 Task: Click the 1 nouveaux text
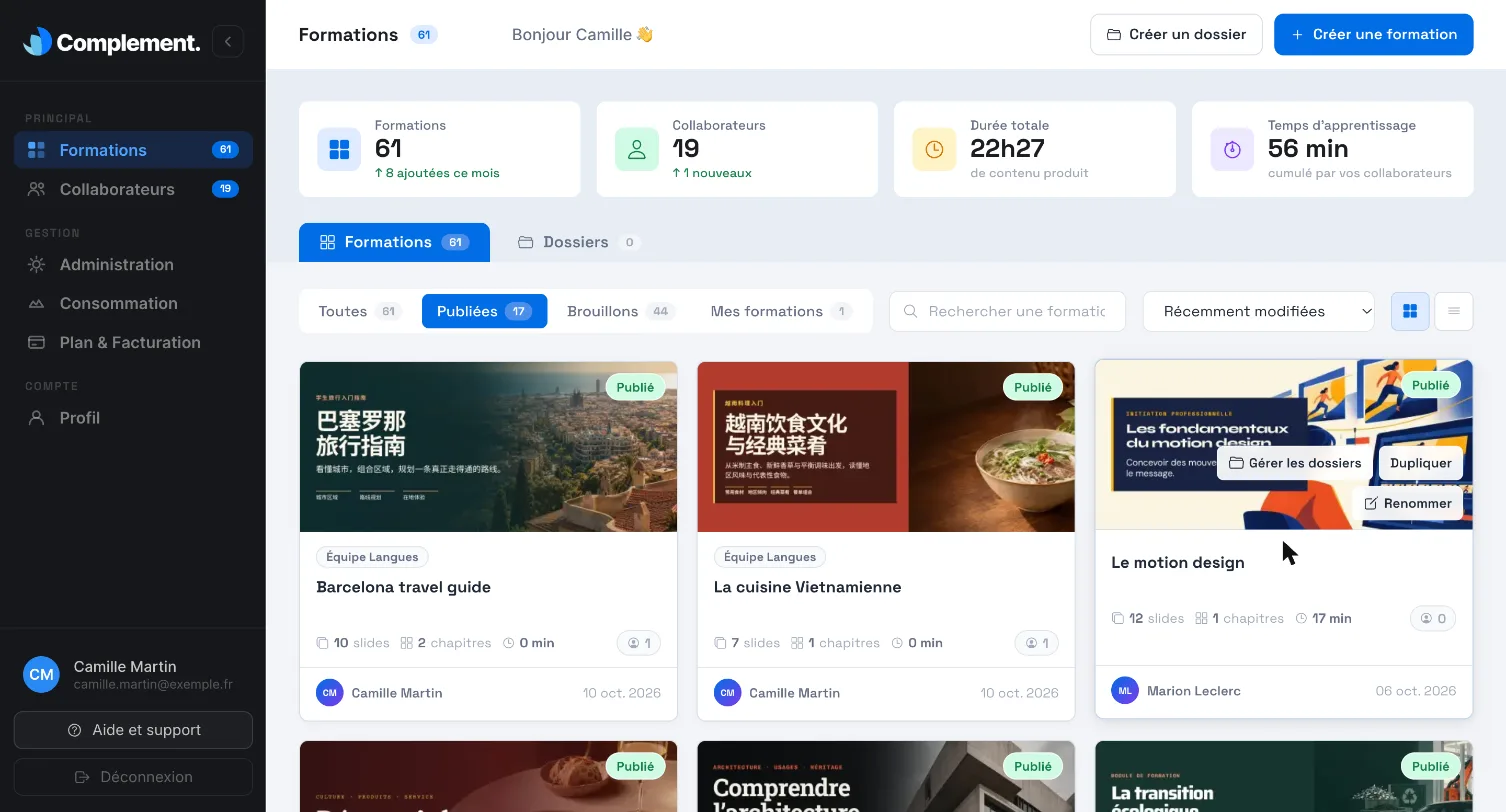point(712,173)
